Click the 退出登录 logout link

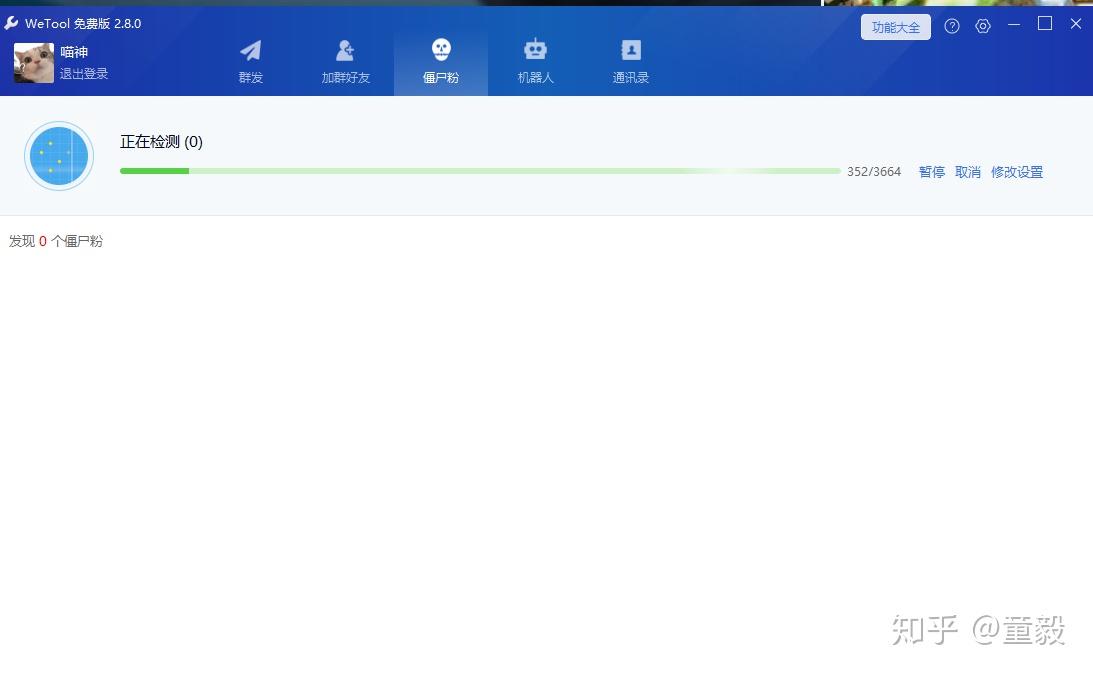click(x=84, y=74)
